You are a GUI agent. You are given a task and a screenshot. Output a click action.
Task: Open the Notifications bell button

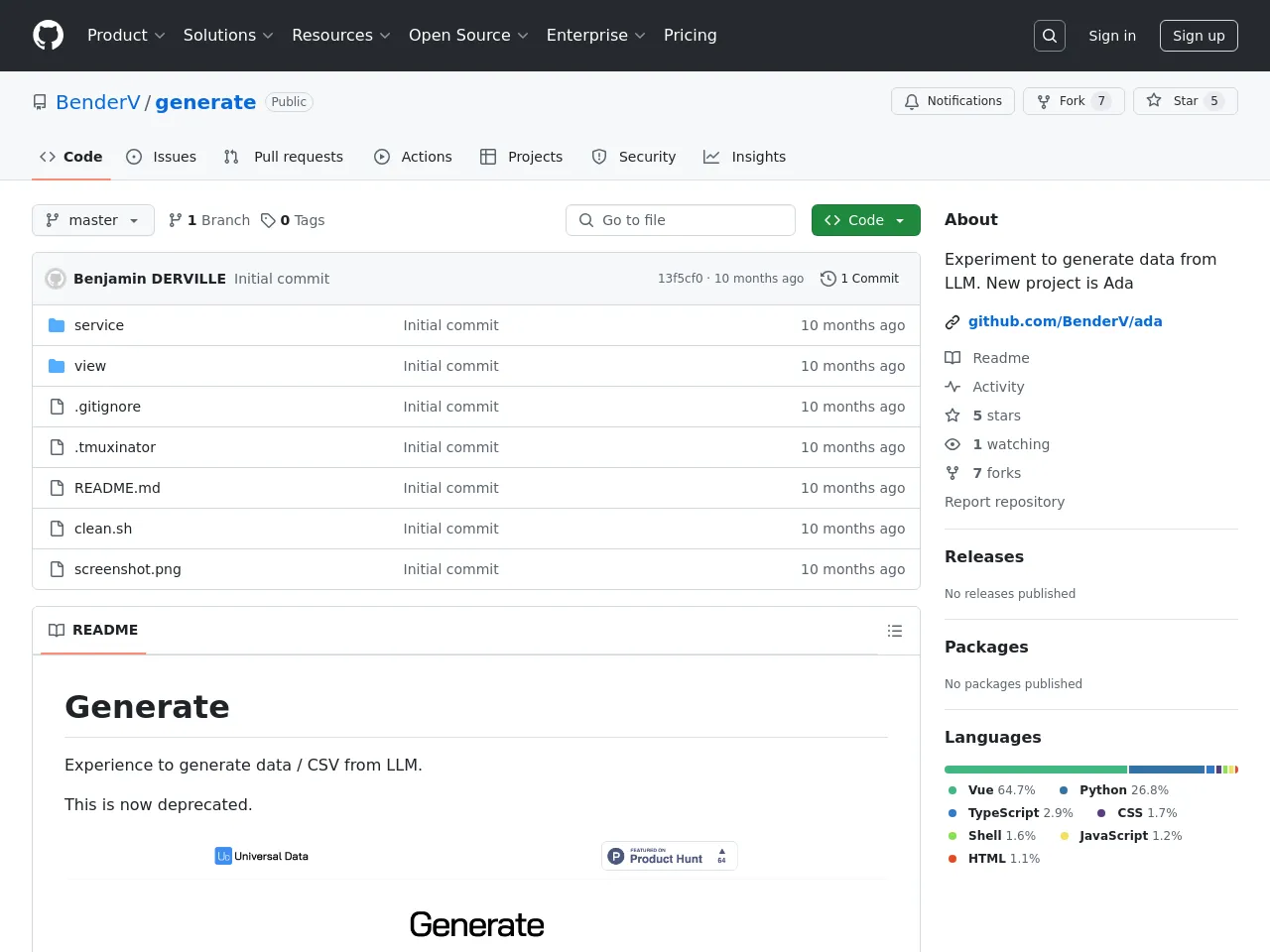952,101
